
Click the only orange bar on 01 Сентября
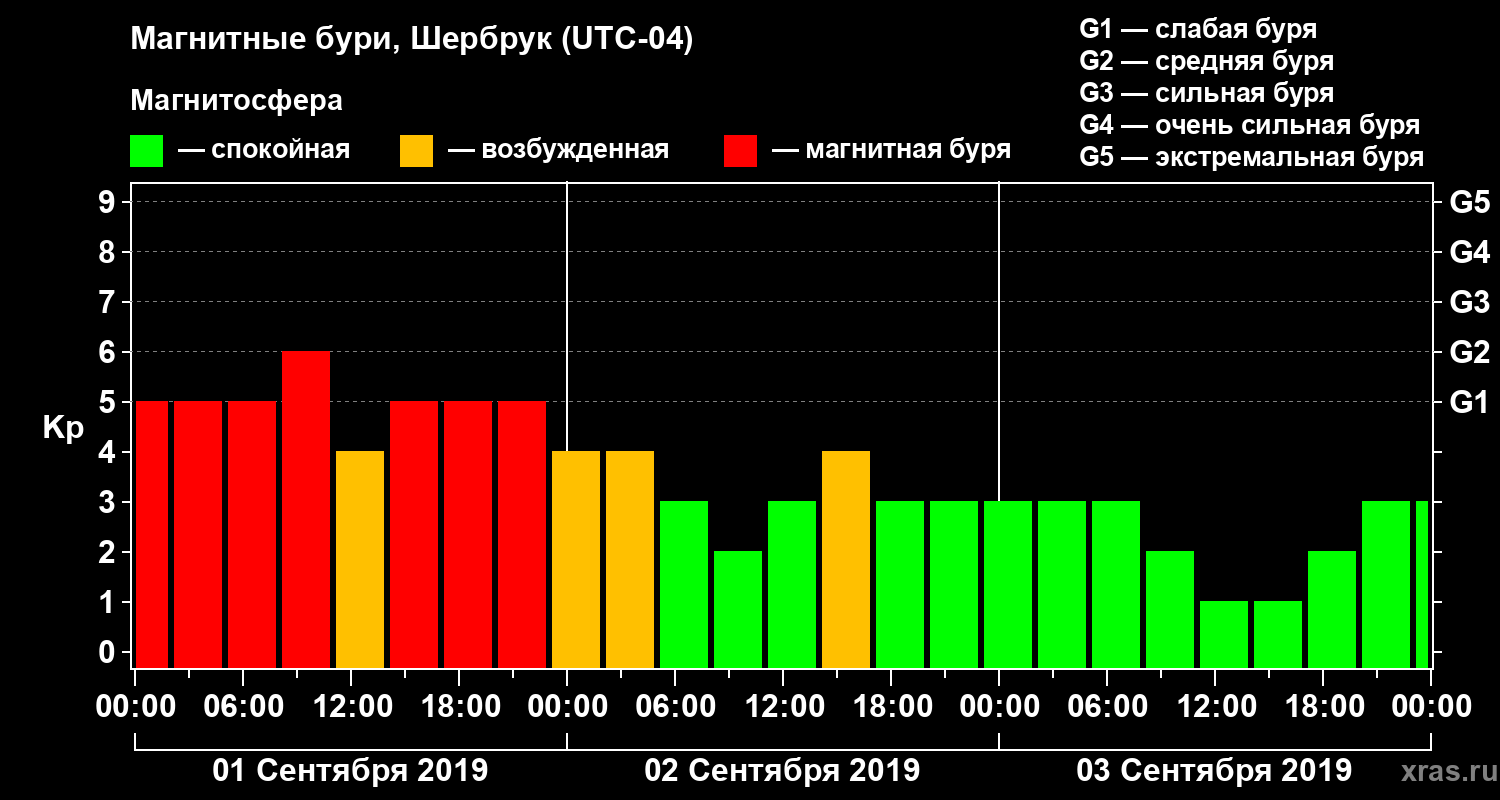coord(360,559)
